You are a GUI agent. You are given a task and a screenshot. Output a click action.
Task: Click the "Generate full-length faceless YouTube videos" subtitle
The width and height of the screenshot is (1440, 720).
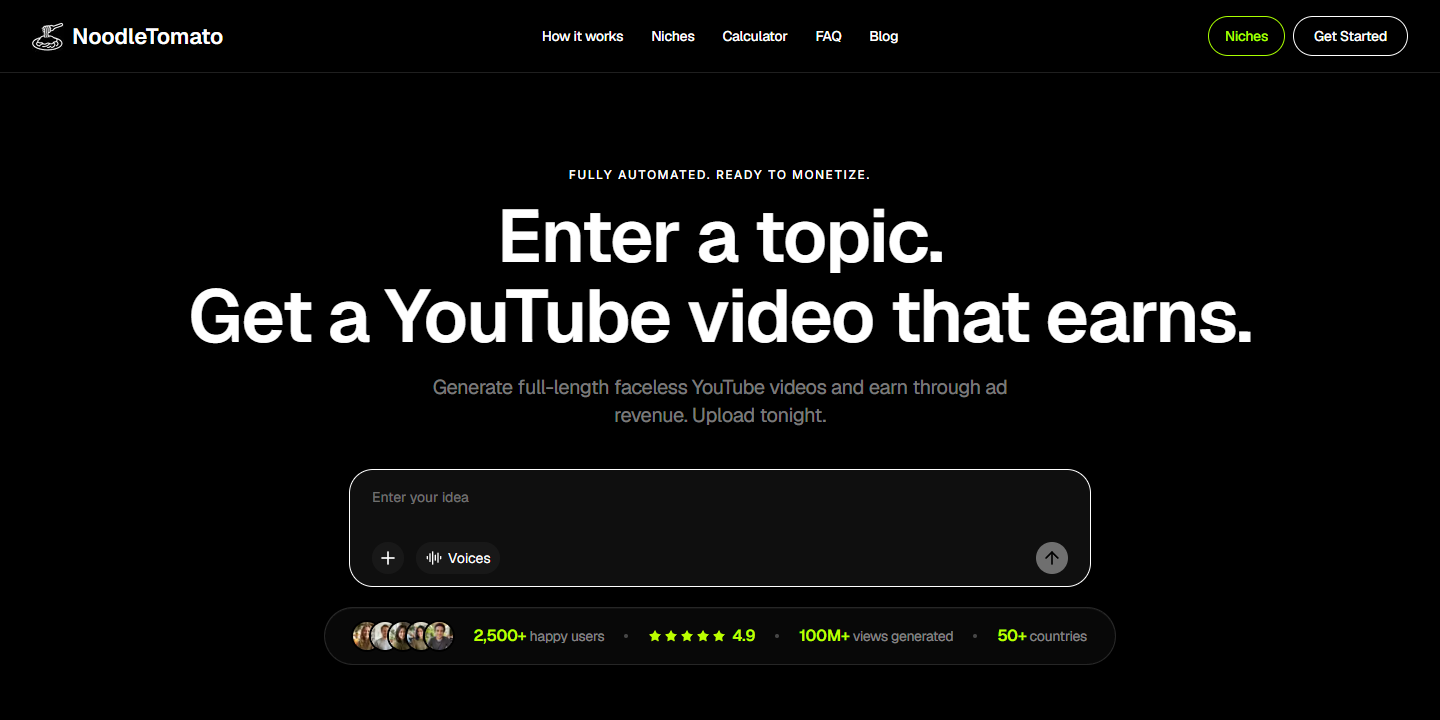click(720, 401)
